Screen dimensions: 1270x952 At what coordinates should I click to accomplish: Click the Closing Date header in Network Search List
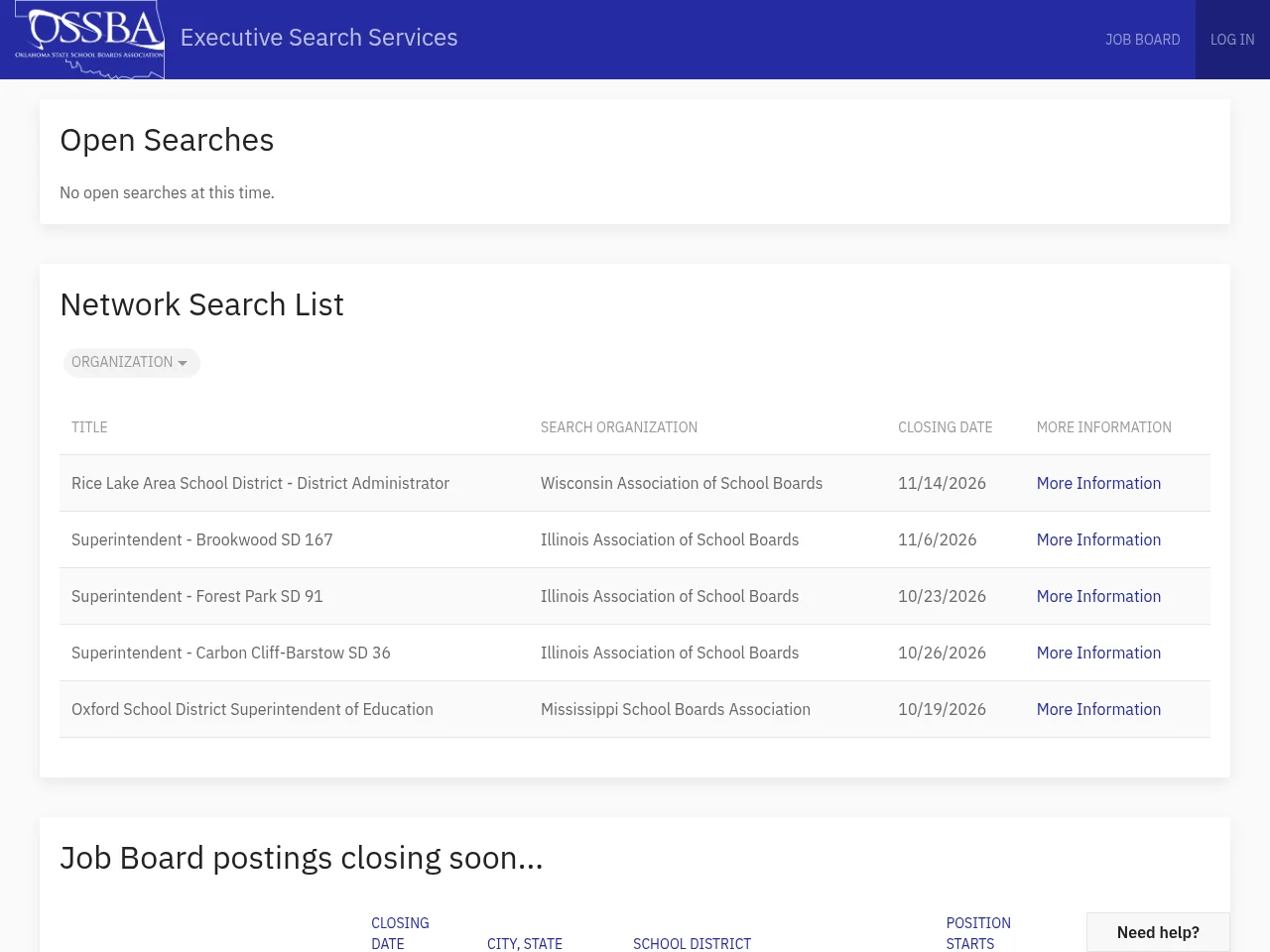[x=945, y=427]
